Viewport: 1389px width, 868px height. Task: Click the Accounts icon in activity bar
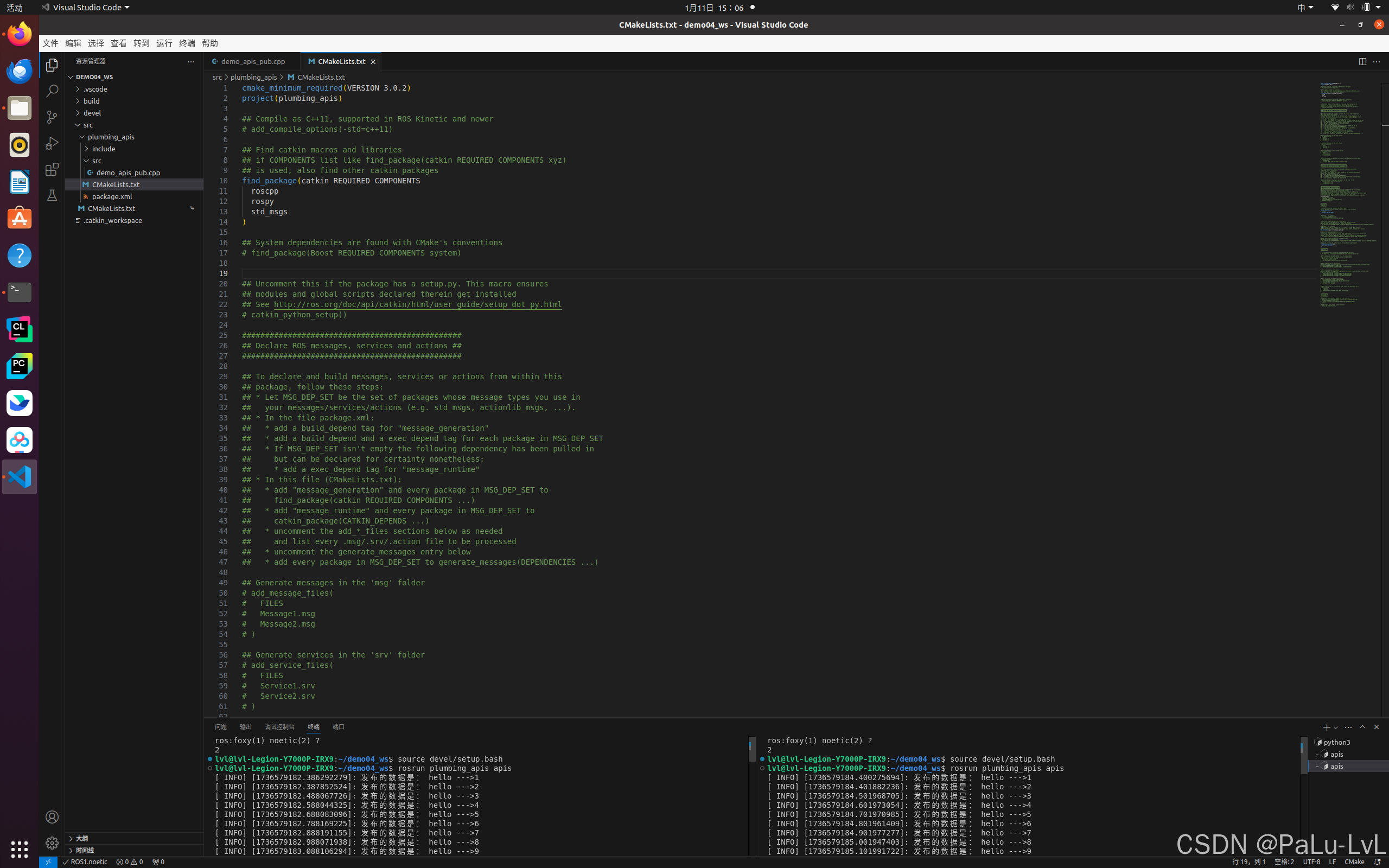52,816
